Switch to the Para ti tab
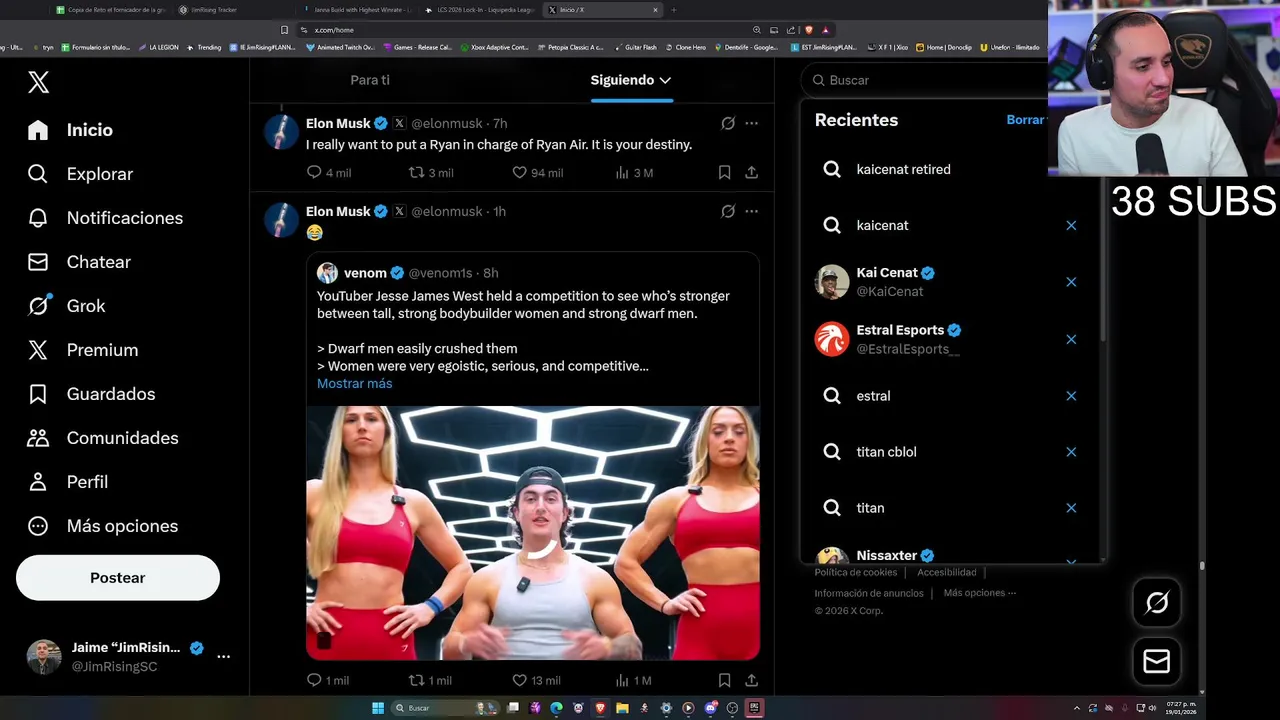 [x=370, y=80]
